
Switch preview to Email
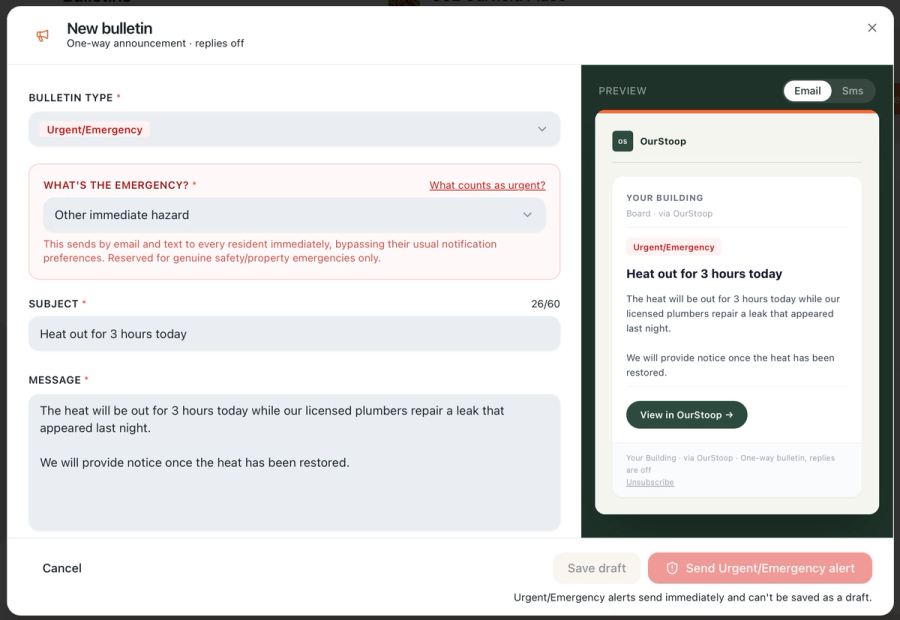[x=807, y=91]
